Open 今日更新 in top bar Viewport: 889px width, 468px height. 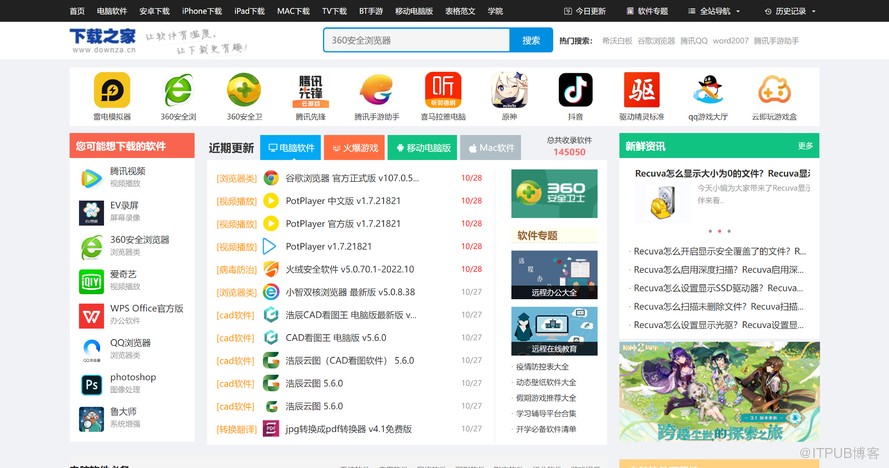585,11
